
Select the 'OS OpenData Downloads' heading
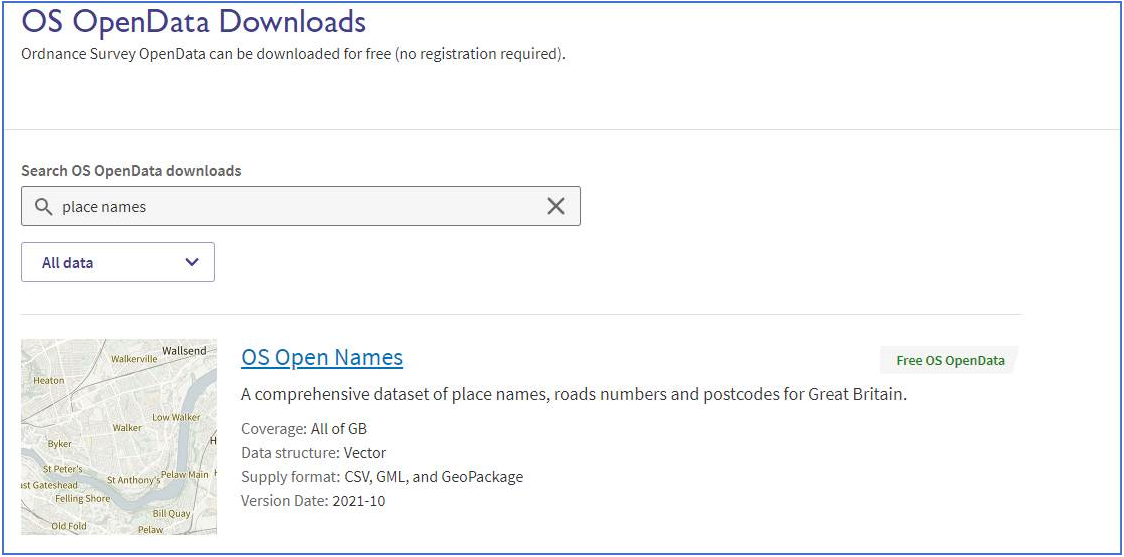click(194, 22)
